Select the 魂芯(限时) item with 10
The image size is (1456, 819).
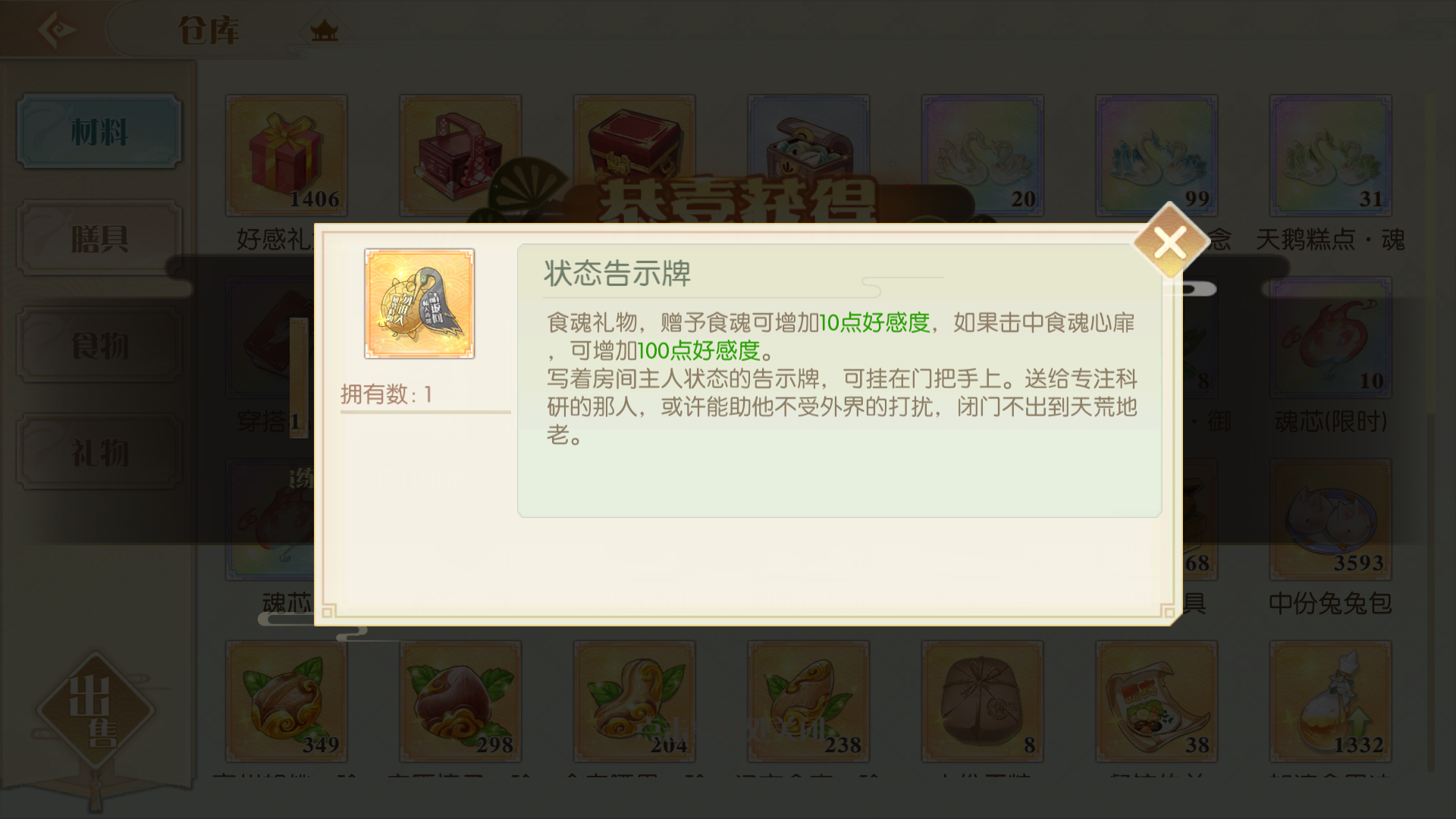click(x=1330, y=337)
